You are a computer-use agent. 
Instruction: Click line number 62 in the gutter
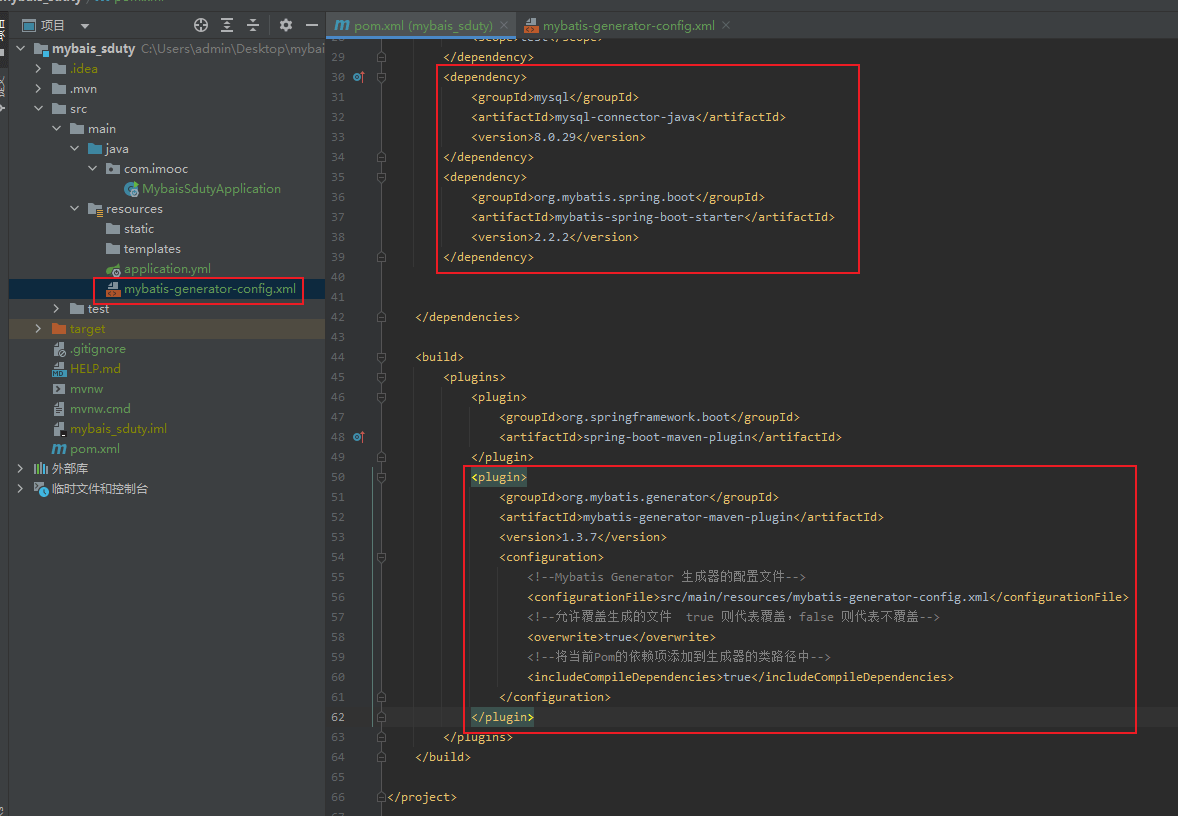point(338,717)
